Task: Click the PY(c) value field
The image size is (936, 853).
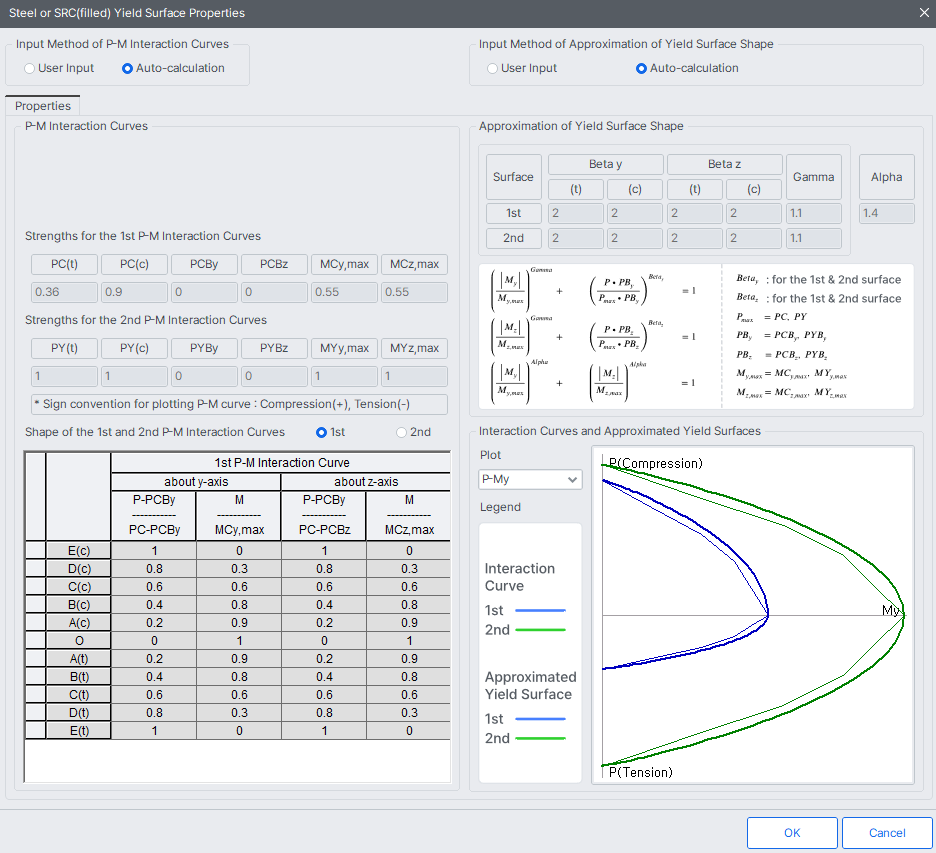Action: click(134, 376)
